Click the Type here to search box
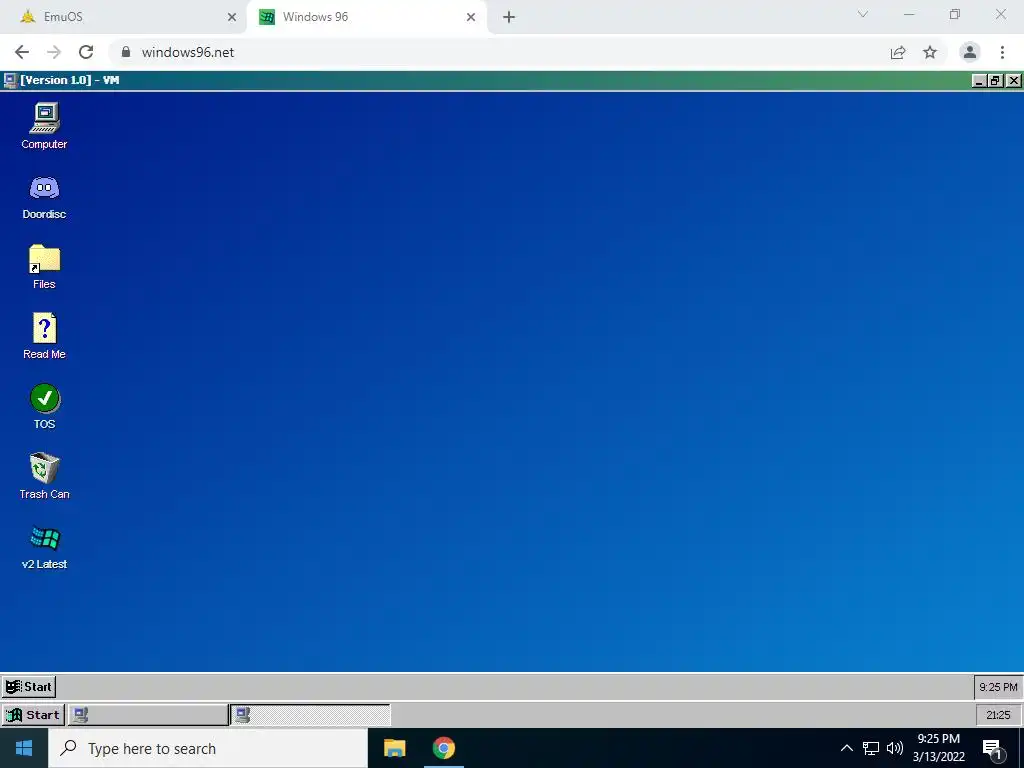 click(x=208, y=748)
